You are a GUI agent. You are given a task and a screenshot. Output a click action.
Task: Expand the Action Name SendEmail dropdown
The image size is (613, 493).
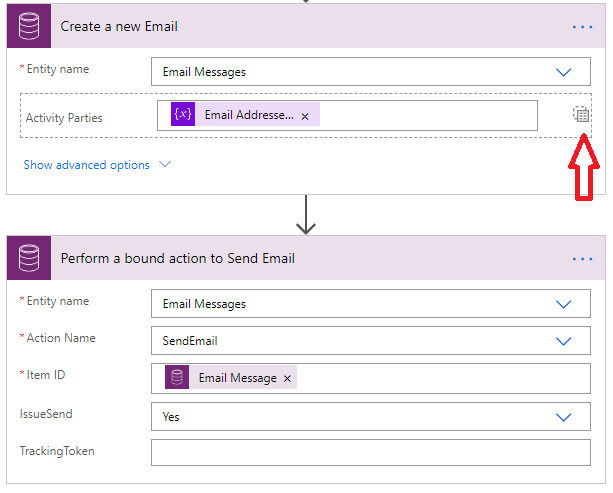tap(563, 341)
